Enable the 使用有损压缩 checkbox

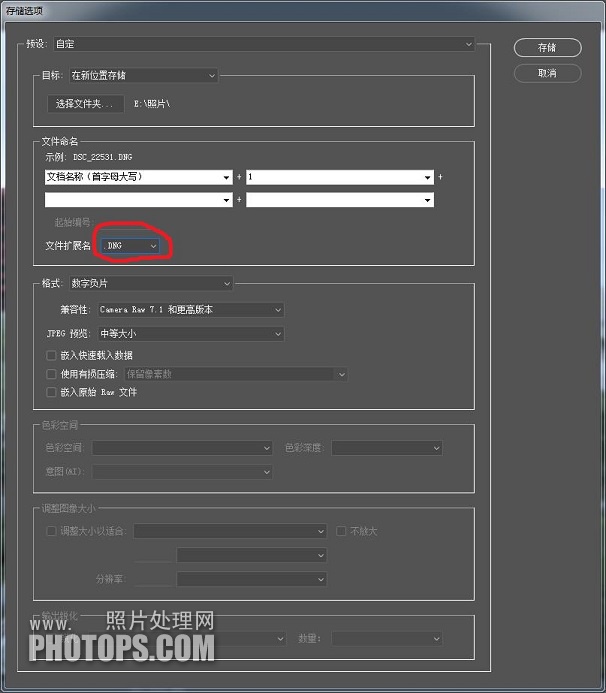click(x=51, y=374)
